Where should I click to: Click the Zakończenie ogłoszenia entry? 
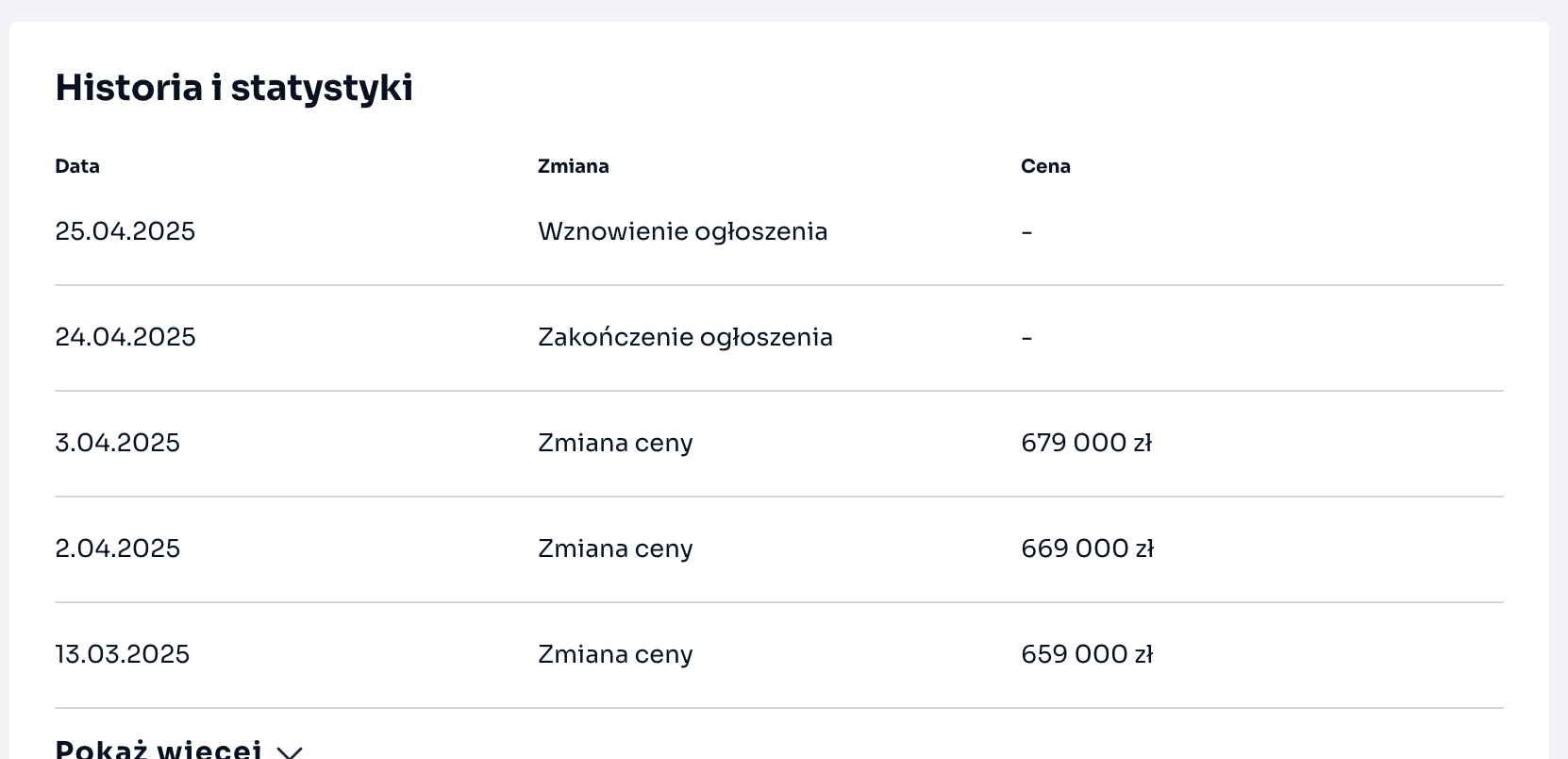tap(685, 337)
